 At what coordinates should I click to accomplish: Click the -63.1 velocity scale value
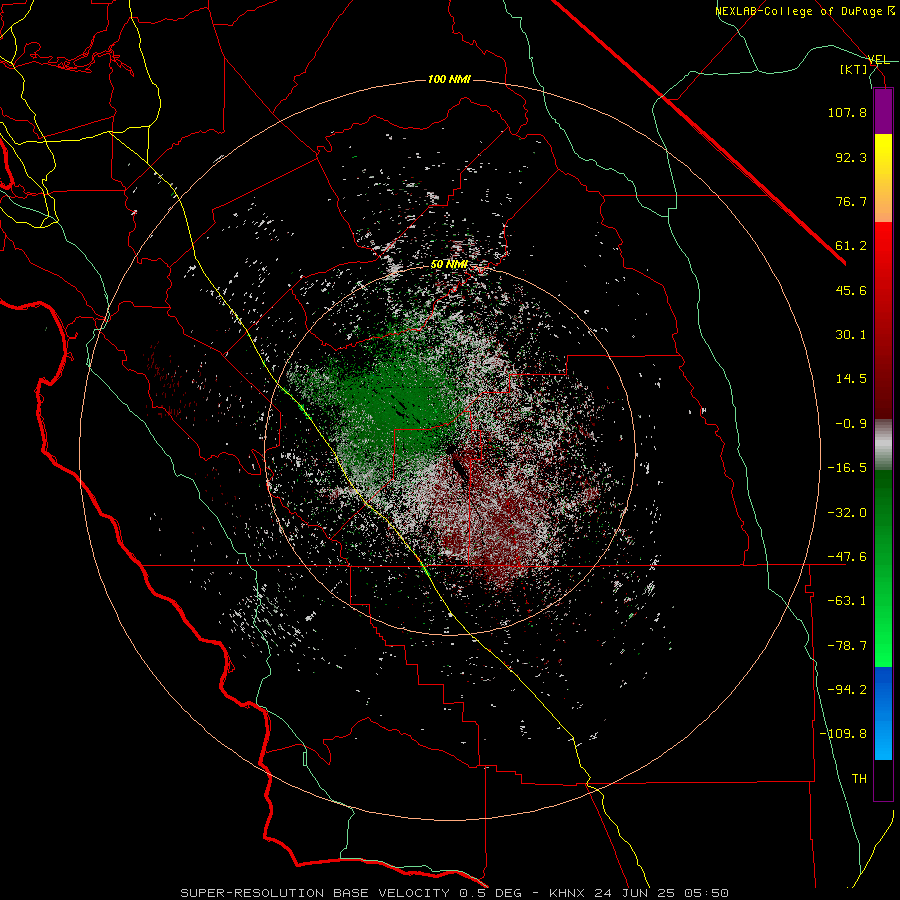847,601
